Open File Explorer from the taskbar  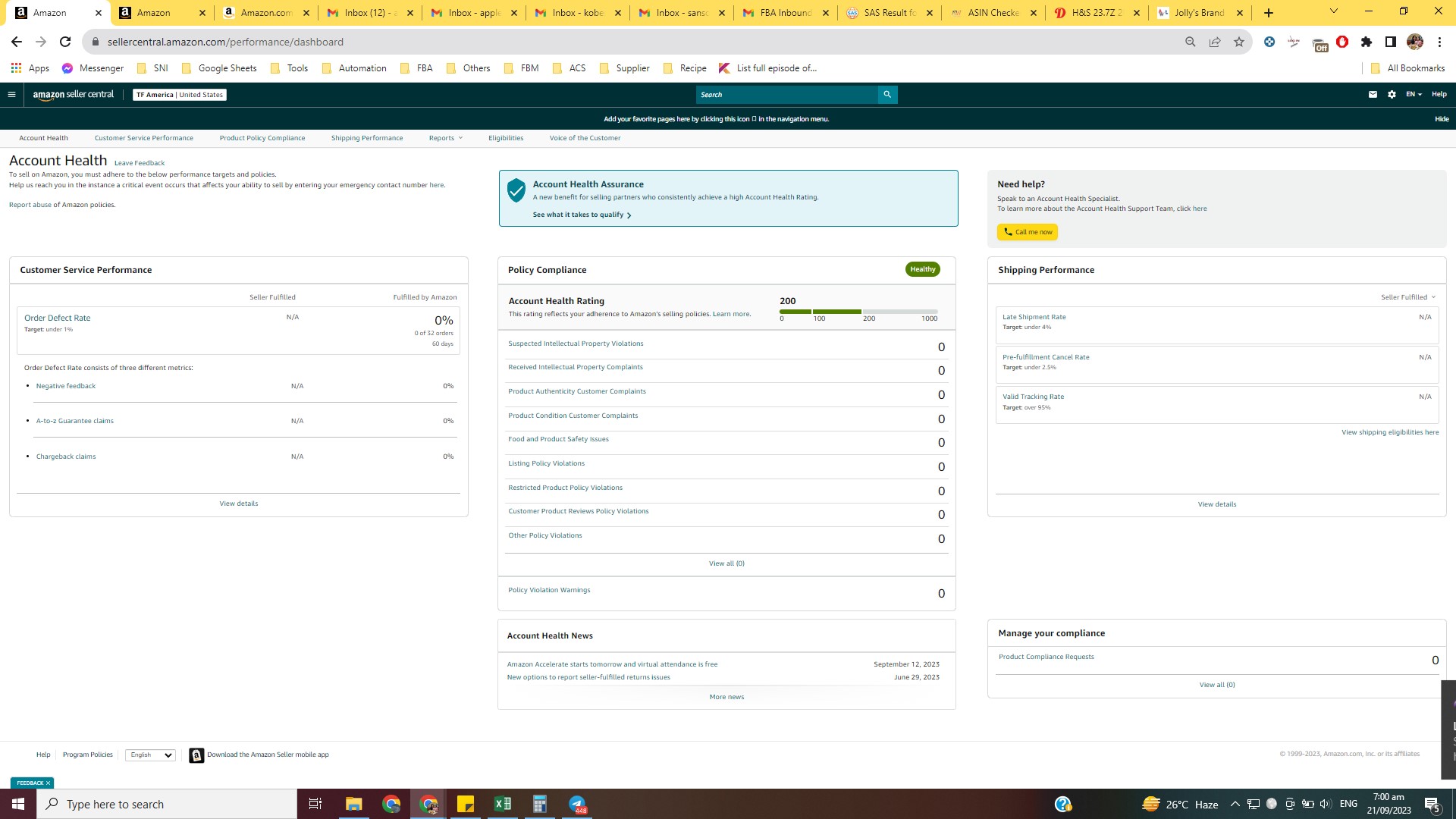point(353,804)
